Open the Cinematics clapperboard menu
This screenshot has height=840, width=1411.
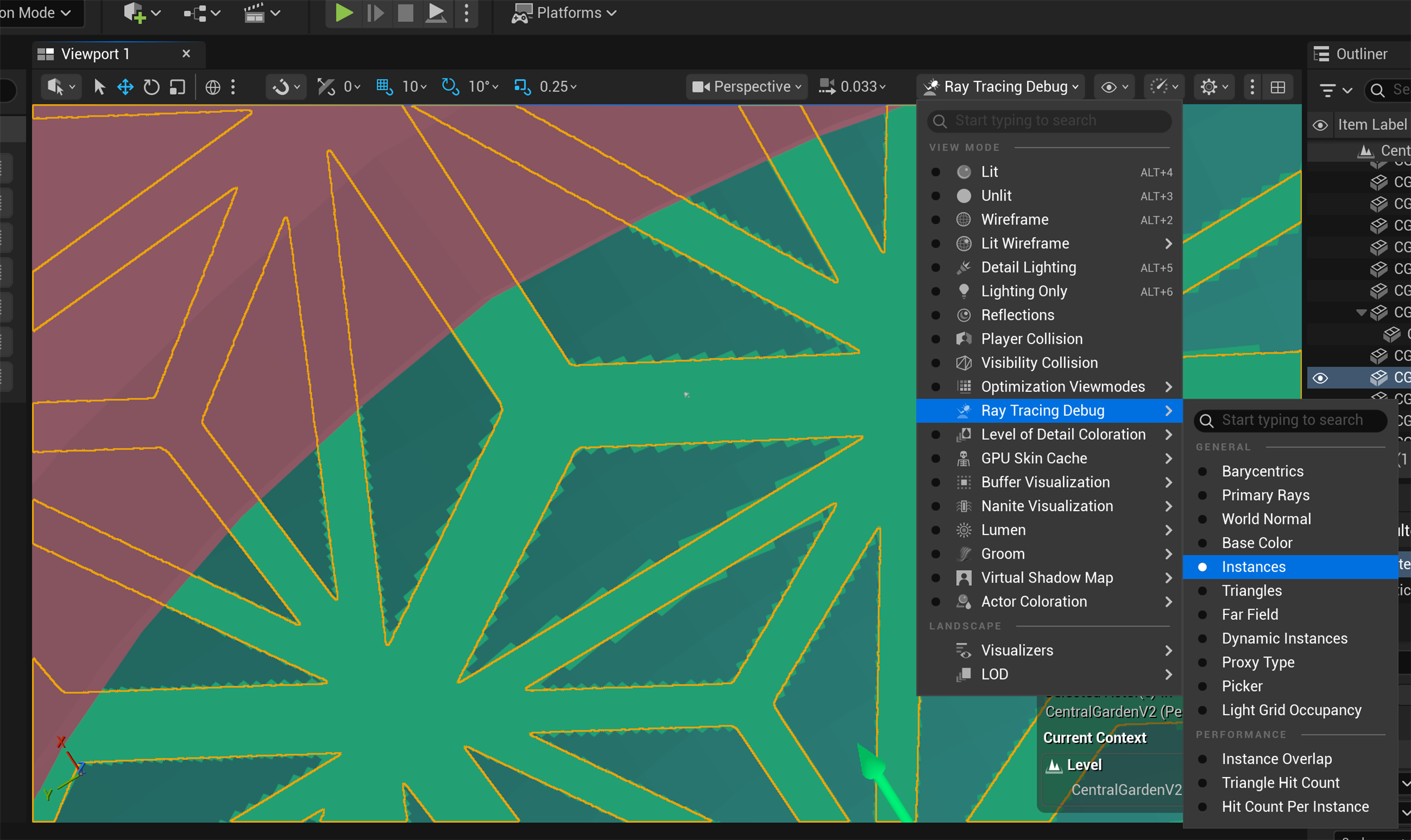262,12
